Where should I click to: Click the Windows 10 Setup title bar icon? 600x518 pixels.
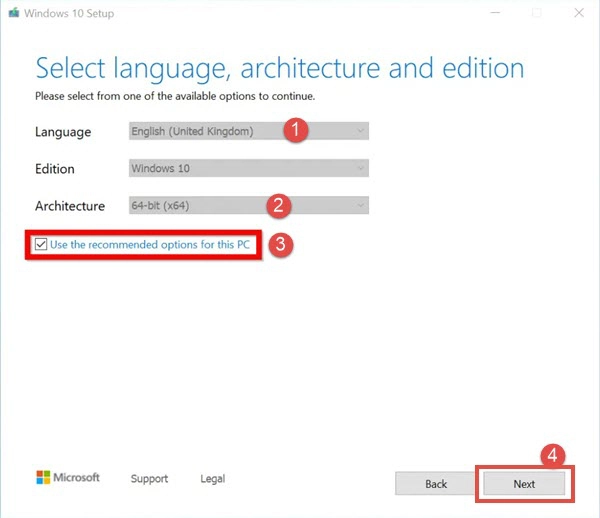(14, 13)
